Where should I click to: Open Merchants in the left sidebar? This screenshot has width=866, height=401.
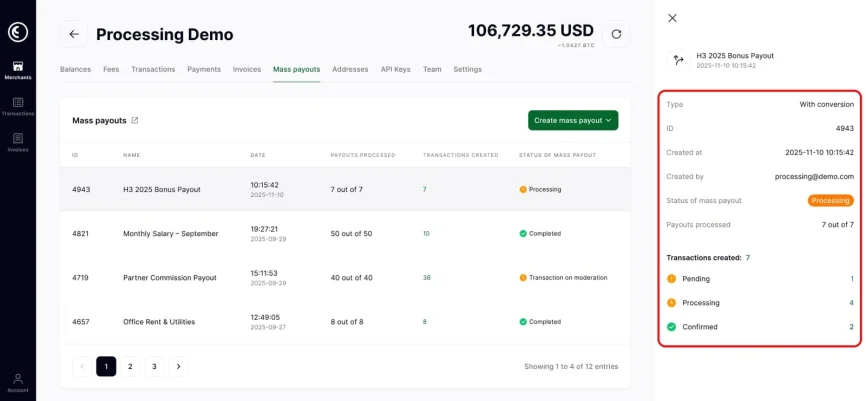17,70
